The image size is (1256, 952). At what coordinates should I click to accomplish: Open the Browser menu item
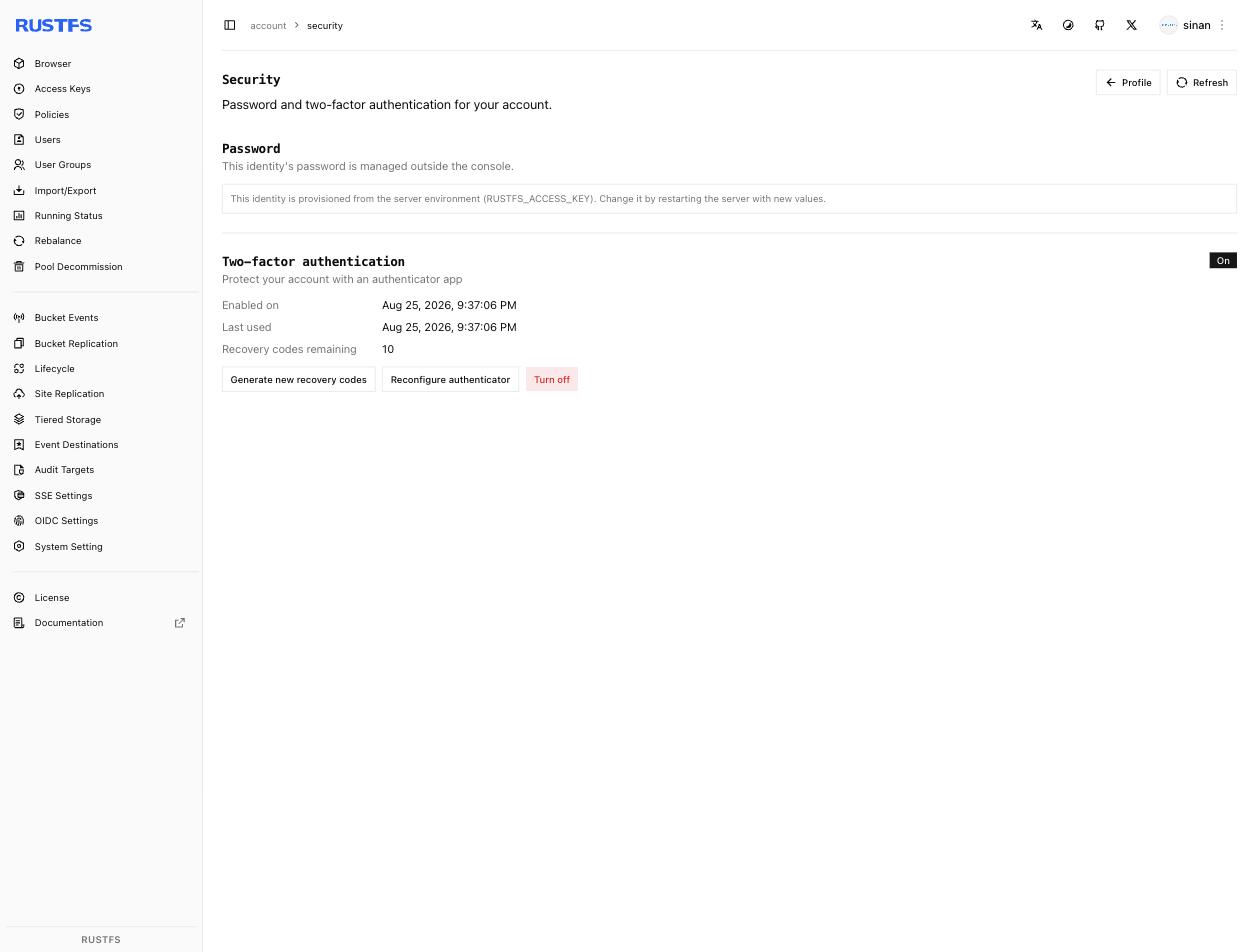101,63
